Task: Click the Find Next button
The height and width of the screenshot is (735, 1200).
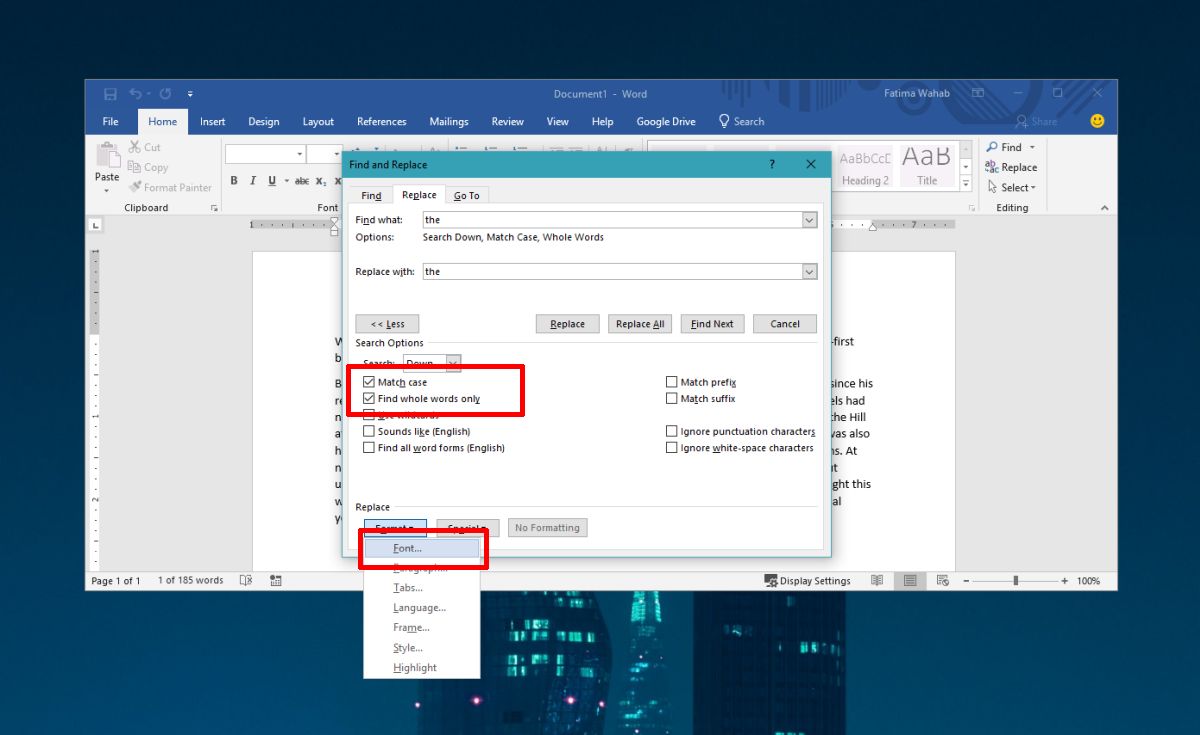Action: 712,324
